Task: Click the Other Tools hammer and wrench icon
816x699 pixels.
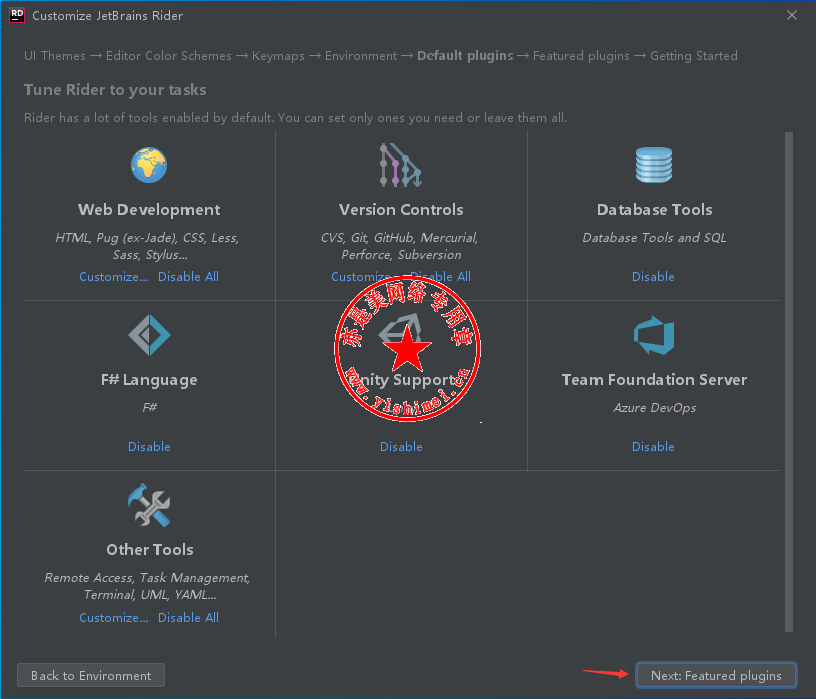Action: click(x=149, y=505)
